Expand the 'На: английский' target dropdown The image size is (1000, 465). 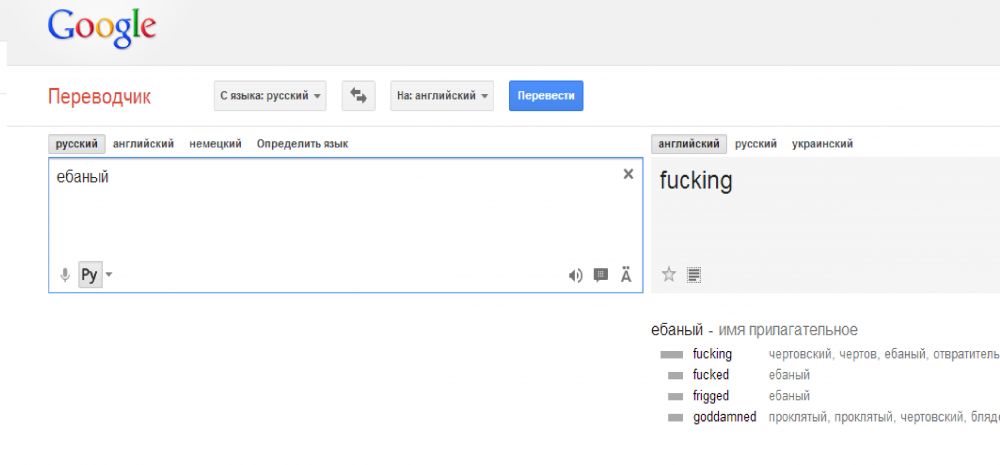click(442, 96)
